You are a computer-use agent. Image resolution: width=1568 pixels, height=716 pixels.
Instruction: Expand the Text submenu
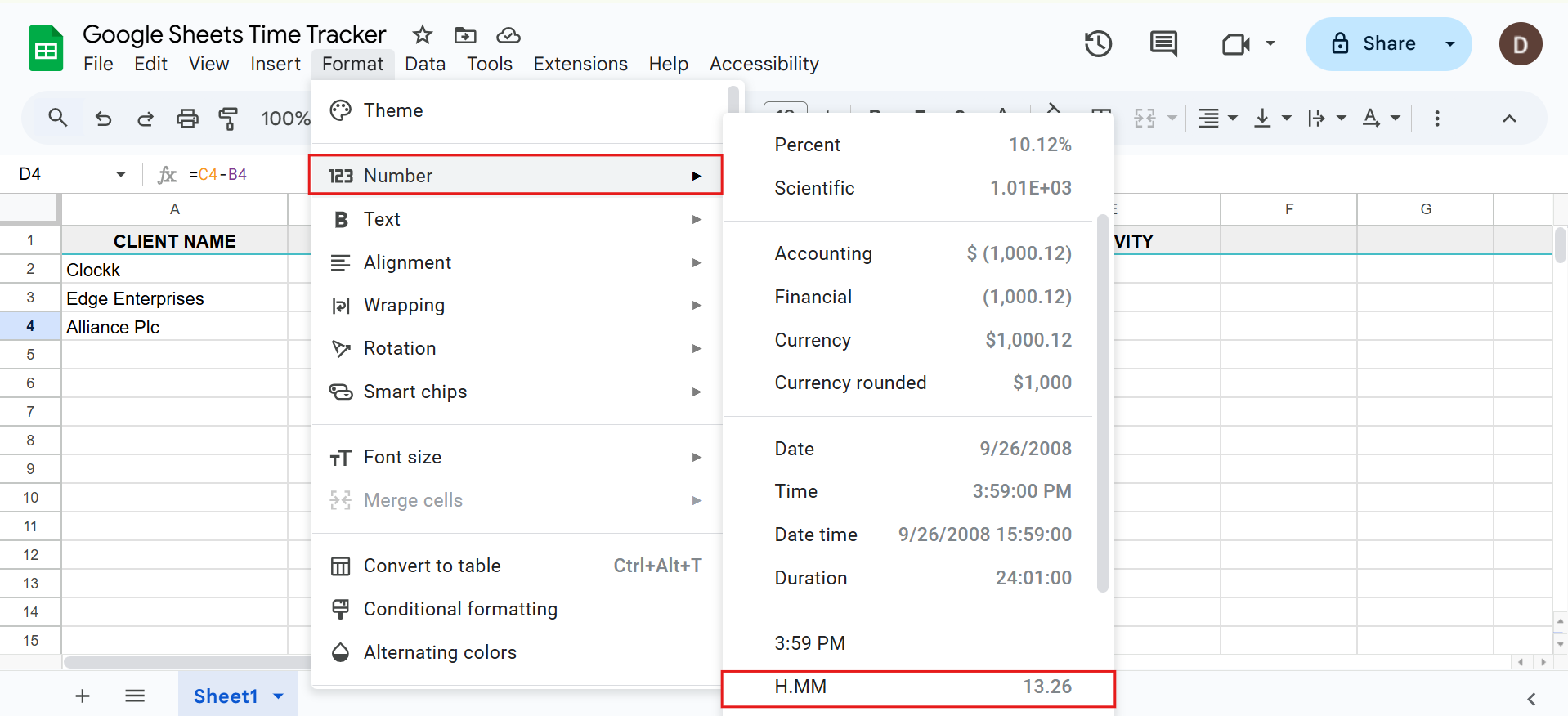516,219
